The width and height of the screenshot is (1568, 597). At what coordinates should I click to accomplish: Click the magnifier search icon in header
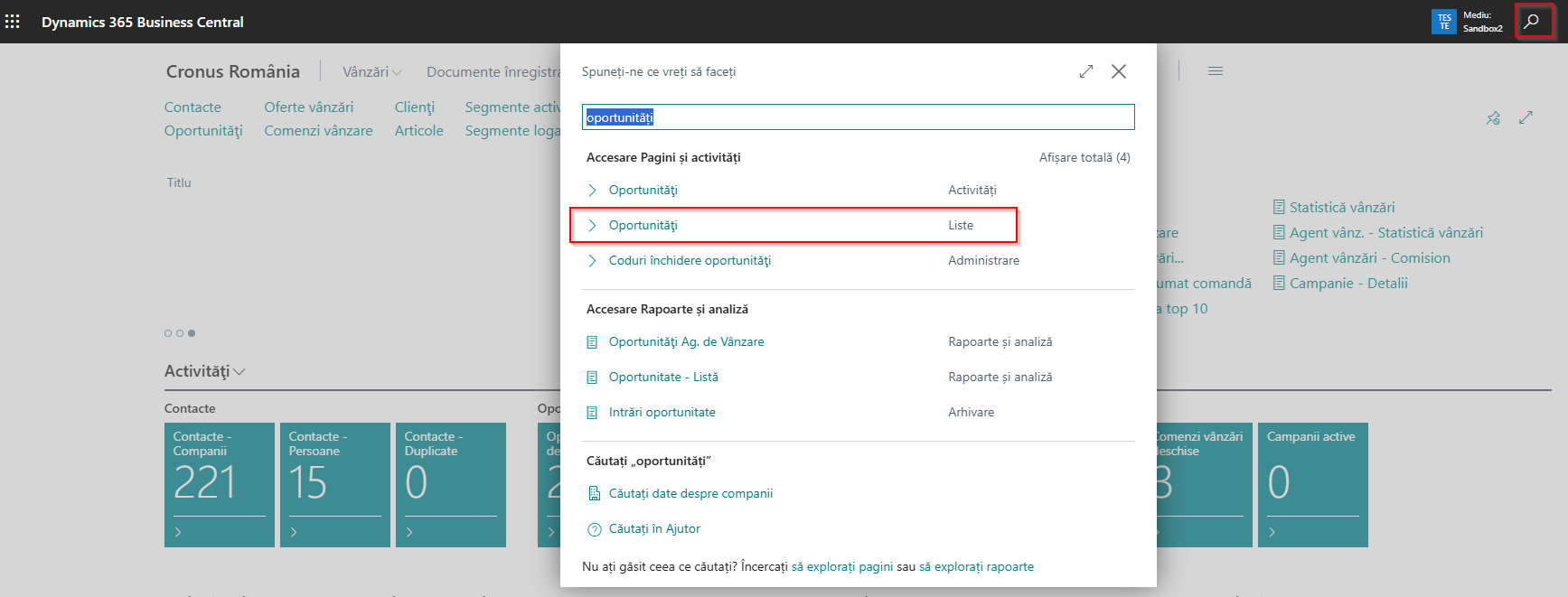pos(1532,22)
